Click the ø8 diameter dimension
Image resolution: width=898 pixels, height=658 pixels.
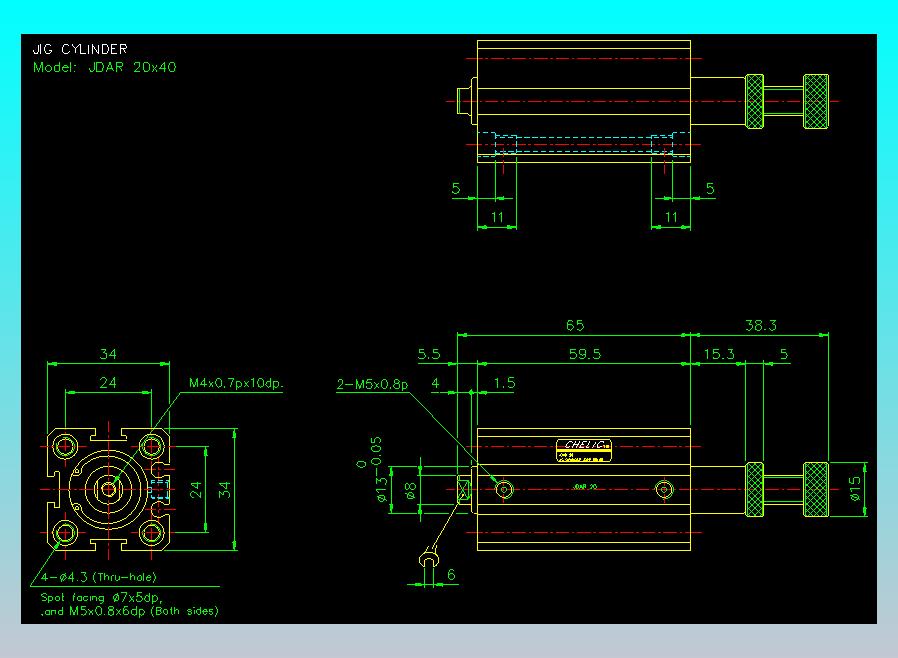tap(410, 490)
